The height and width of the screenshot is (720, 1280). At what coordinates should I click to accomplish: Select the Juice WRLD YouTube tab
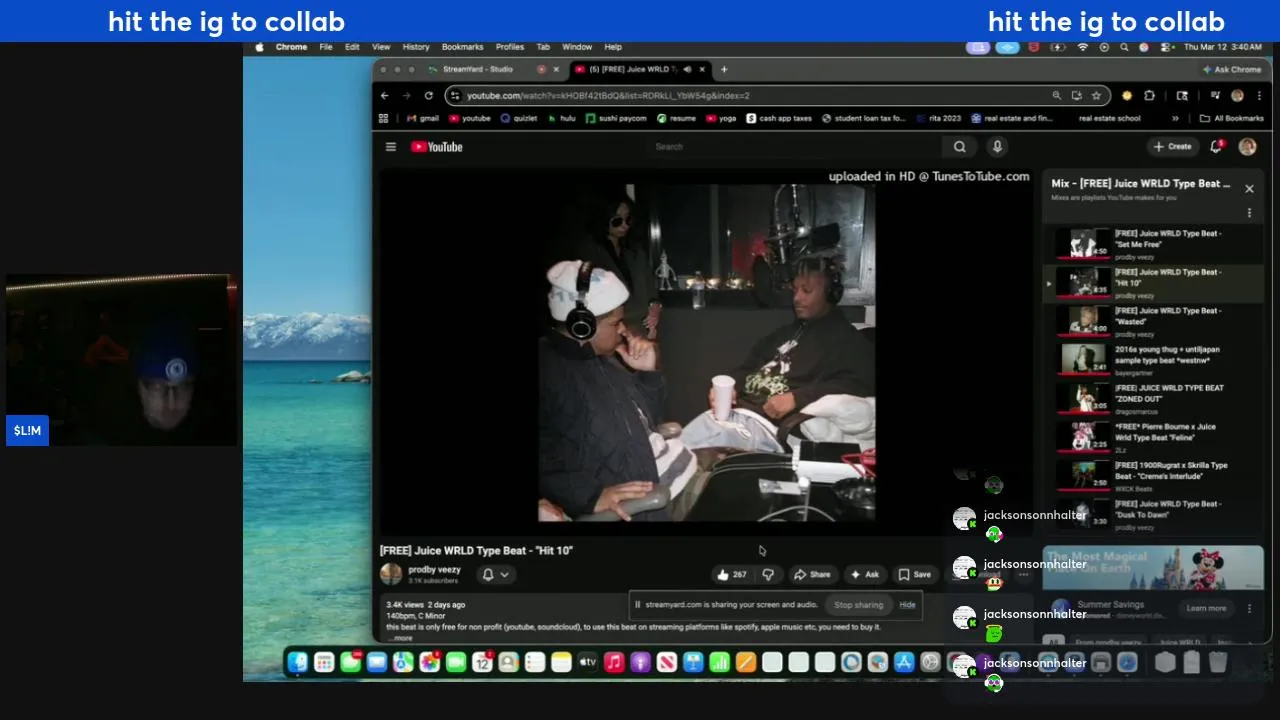(635, 70)
